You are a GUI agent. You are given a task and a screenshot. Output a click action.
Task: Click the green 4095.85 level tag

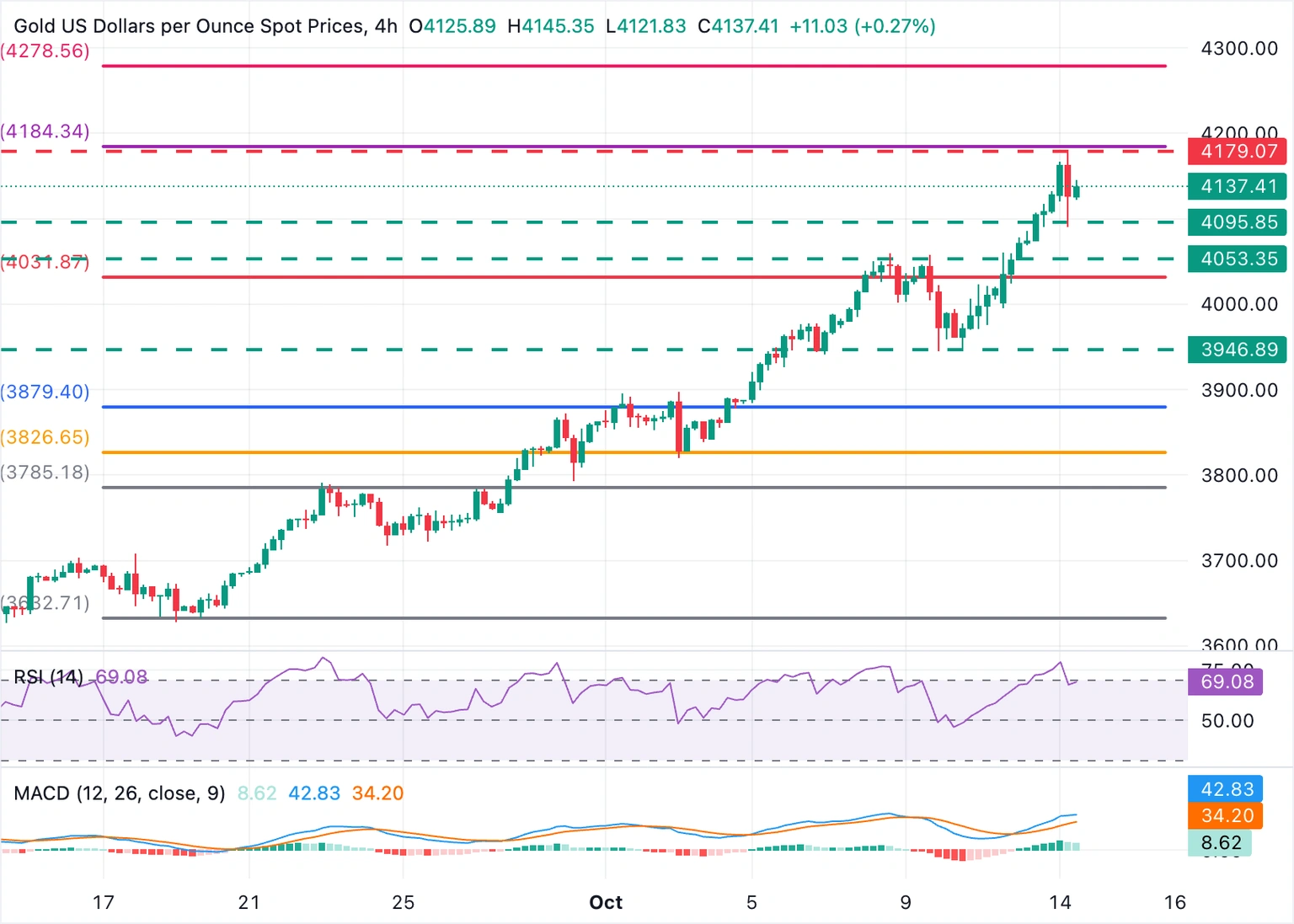(x=1237, y=222)
